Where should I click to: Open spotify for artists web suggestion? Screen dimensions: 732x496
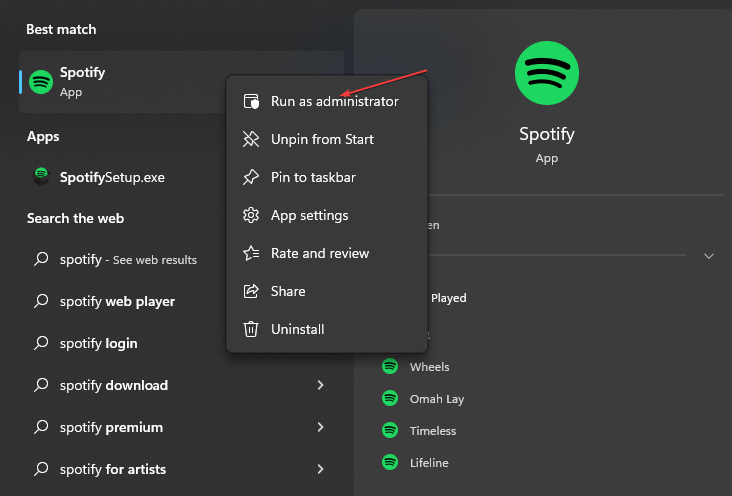click(182, 469)
